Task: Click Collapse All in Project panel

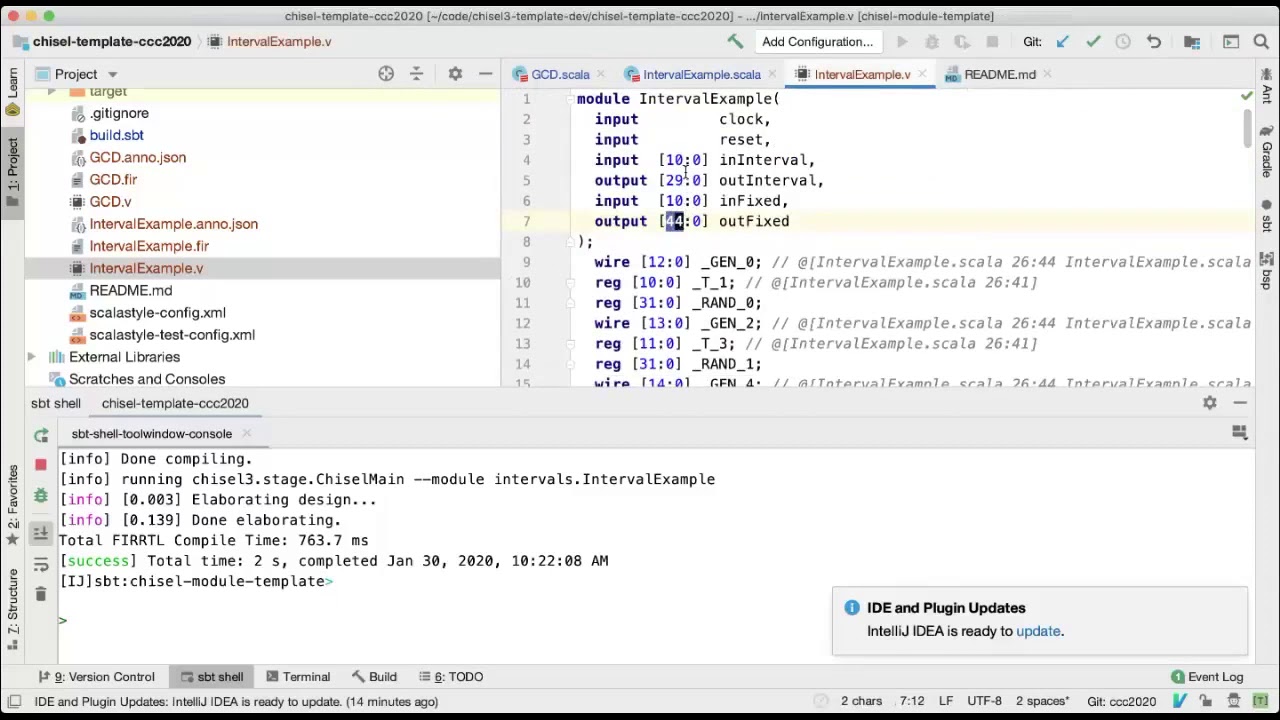Action: point(417,74)
